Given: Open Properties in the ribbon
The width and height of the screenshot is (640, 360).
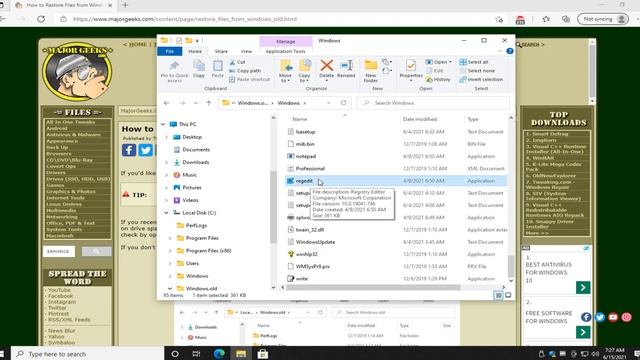Looking at the screenshot, I should 411,70.
